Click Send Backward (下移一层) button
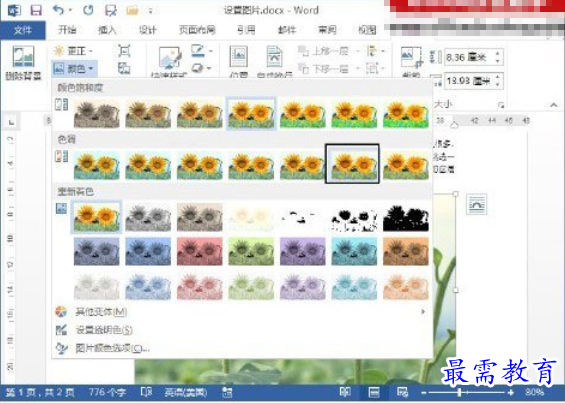Viewport: 565px width, 403px height. [323, 68]
